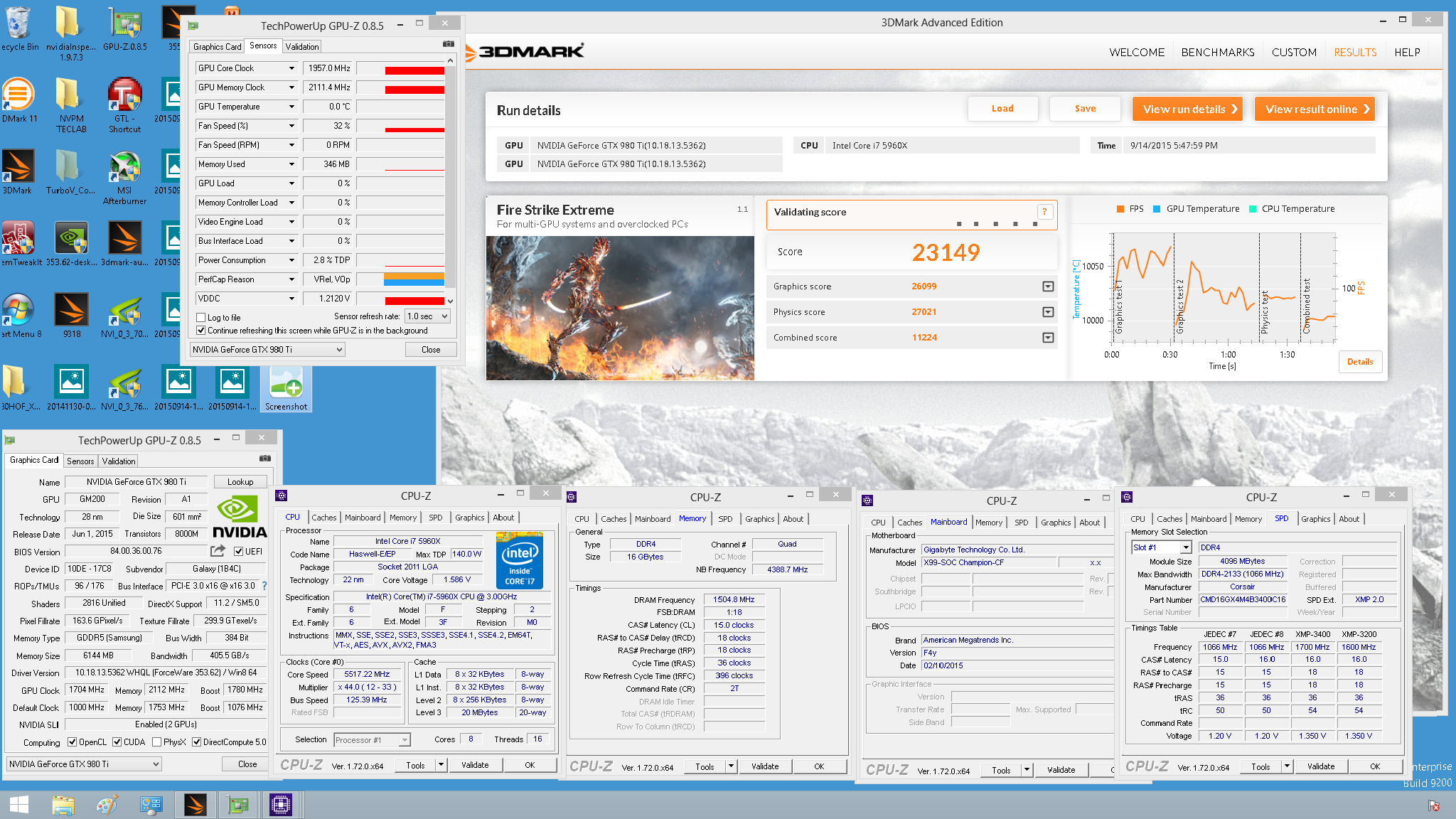Image resolution: width=1456 pixels, height=819 pixels.
Task: Expand the Graphics score details
Action: (x=1048, y=287)
